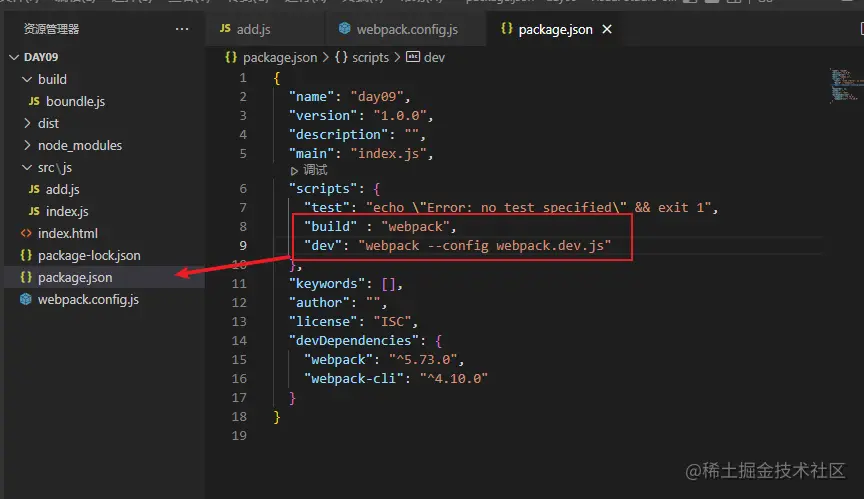Click the braces icon before scripts breadcrumb
Viewport: 864px width, 499px height.
coord(341,57)
